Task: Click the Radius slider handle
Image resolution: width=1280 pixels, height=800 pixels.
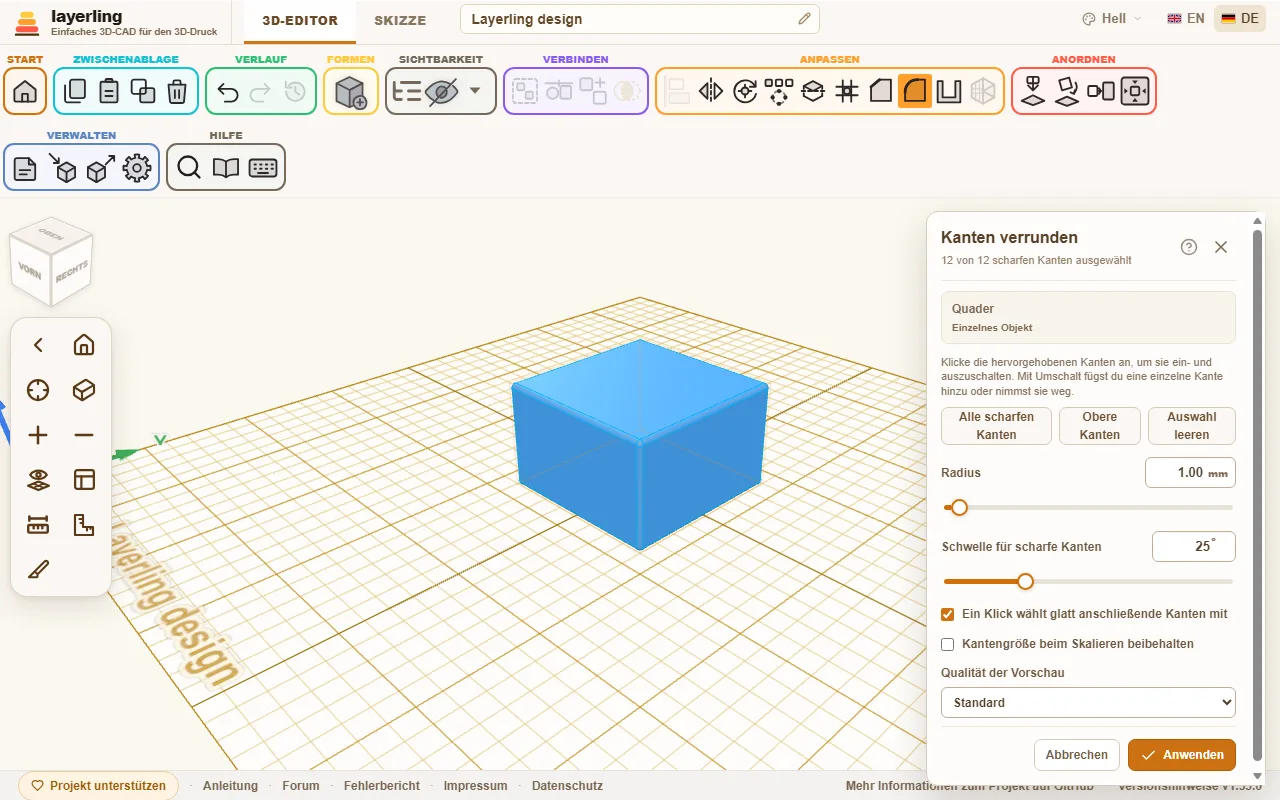Action: pos(959,508)
